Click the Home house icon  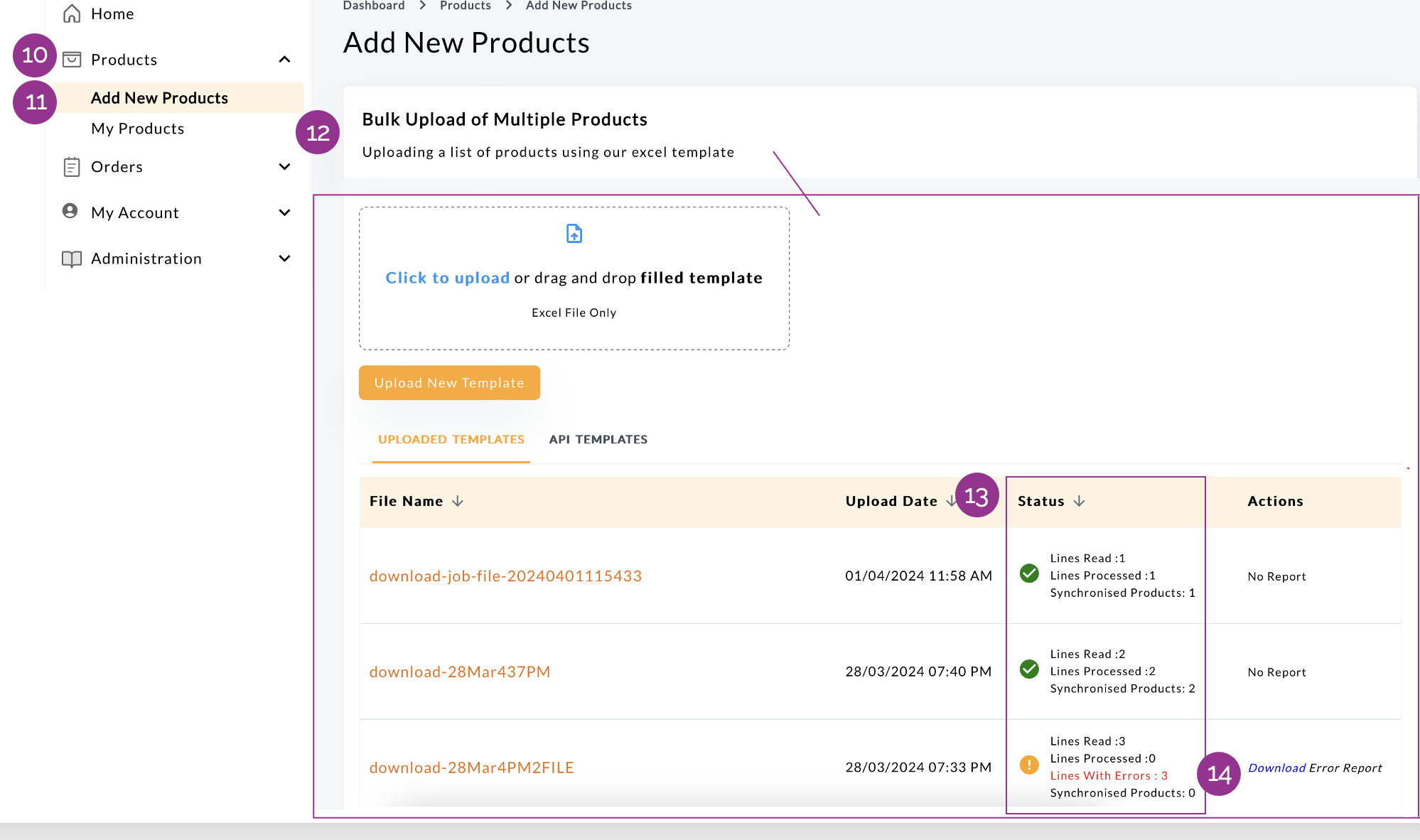coord(71,14)
